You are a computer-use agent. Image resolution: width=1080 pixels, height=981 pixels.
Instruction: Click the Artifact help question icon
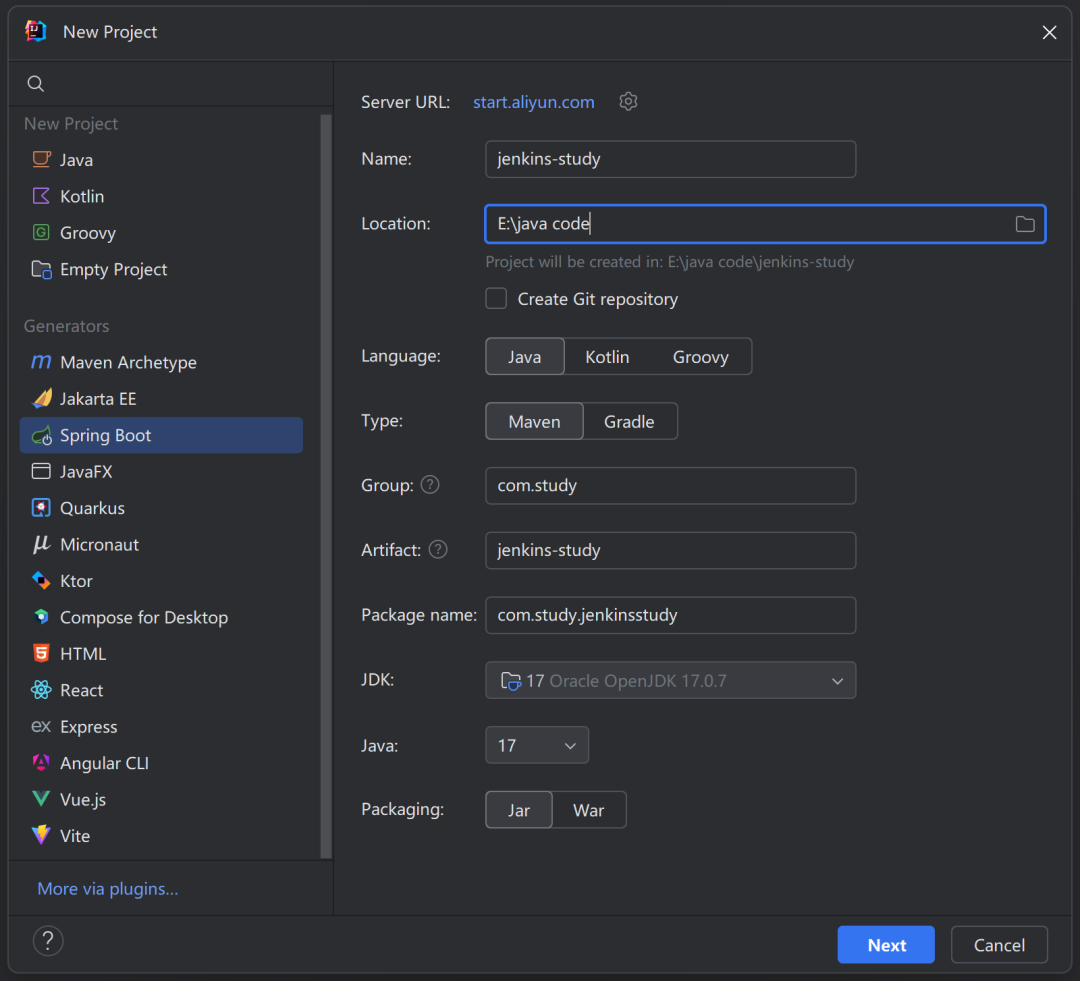pyautogui.click(x=438, y=549)
